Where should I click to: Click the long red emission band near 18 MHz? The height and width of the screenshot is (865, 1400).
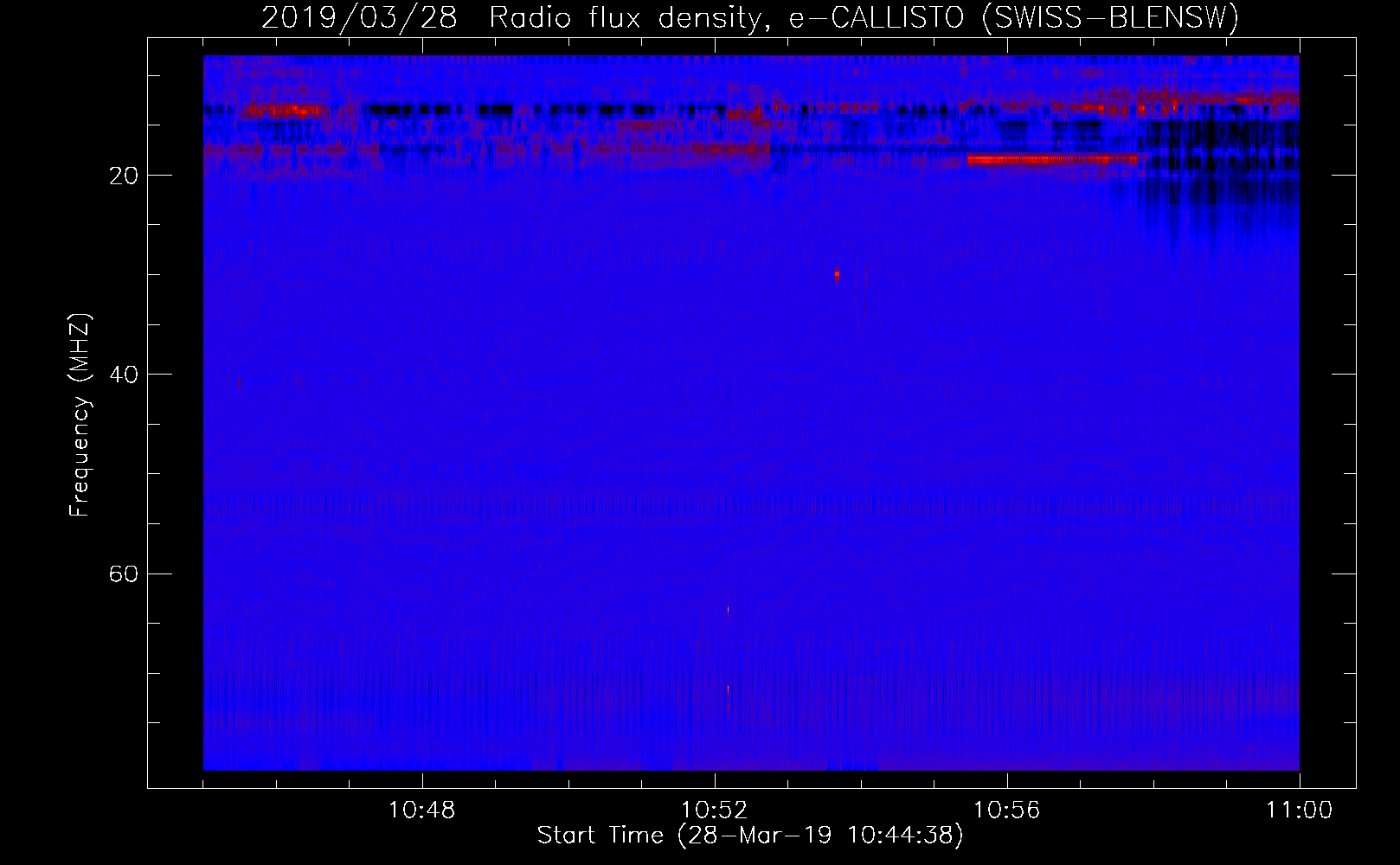[x=1053, y=159]
